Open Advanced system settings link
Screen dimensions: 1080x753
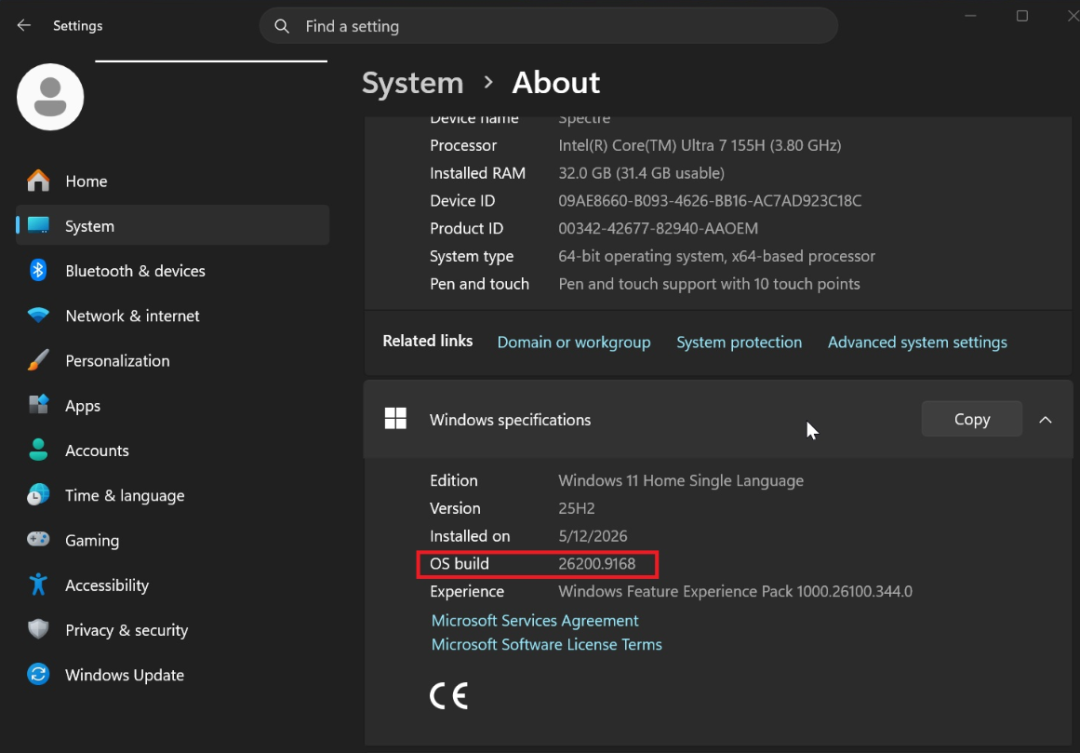tap(917, 342)
